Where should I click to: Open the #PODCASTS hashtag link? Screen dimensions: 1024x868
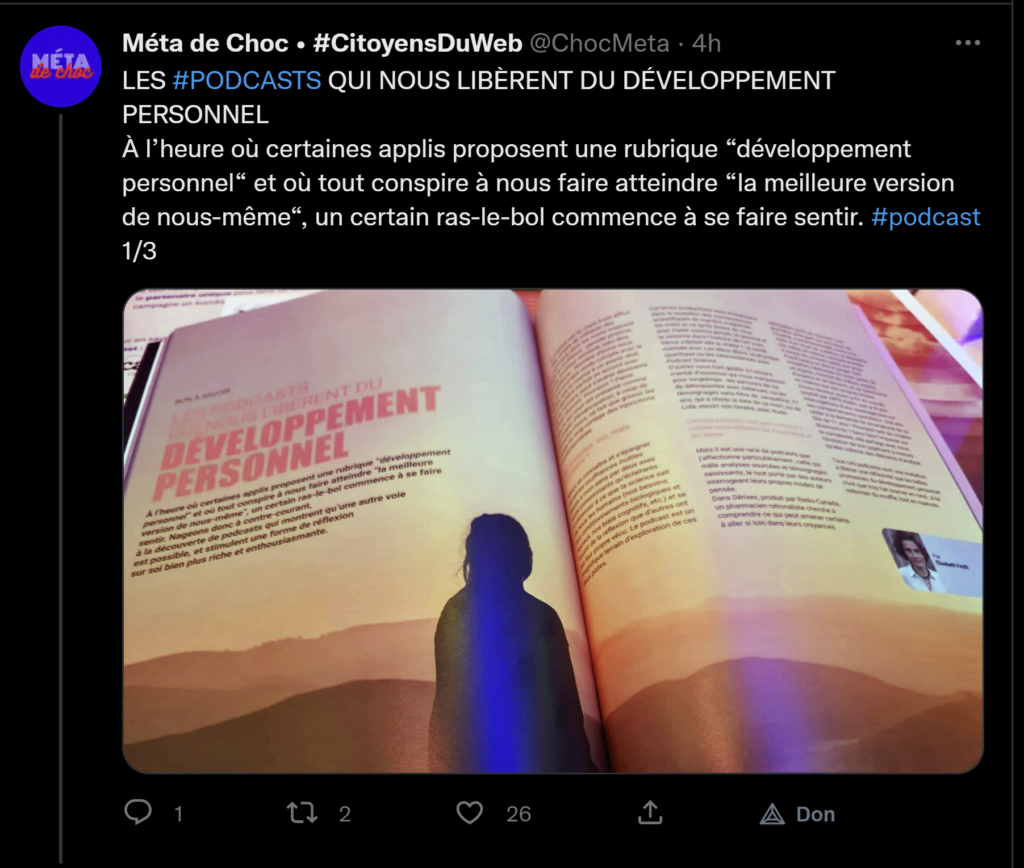(x=247, y=80)
